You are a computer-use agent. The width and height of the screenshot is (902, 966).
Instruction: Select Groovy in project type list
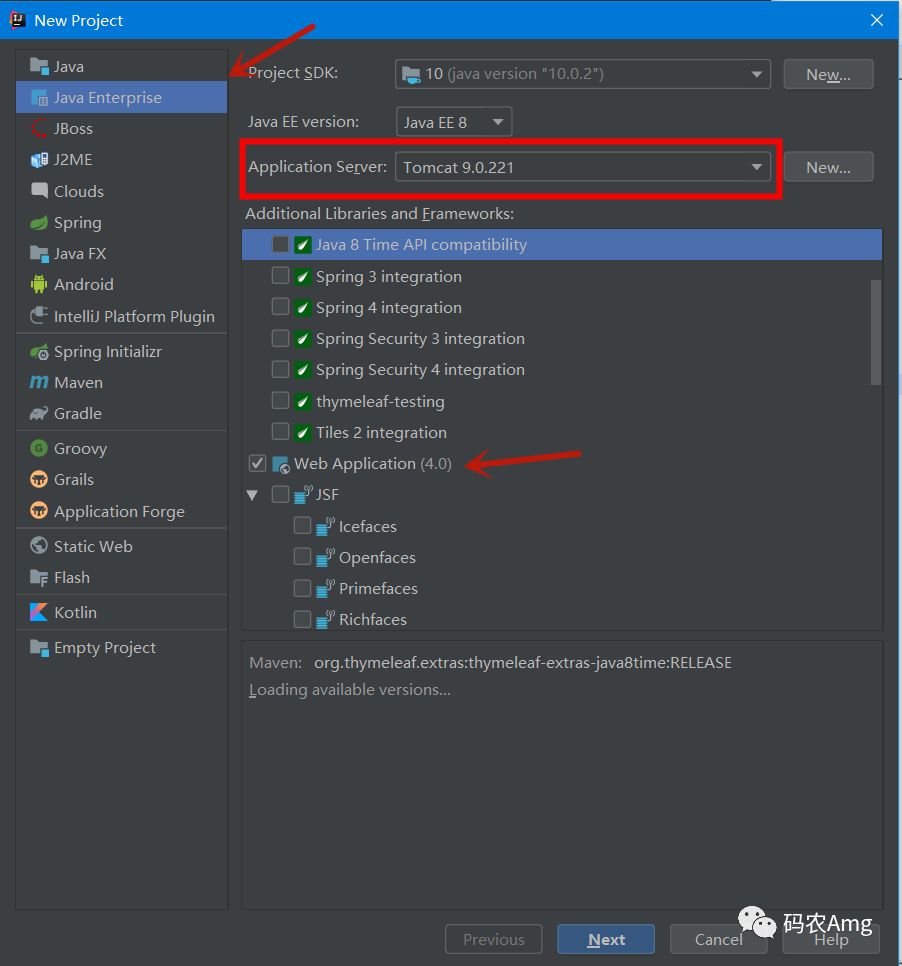click(x=121, y=448)
